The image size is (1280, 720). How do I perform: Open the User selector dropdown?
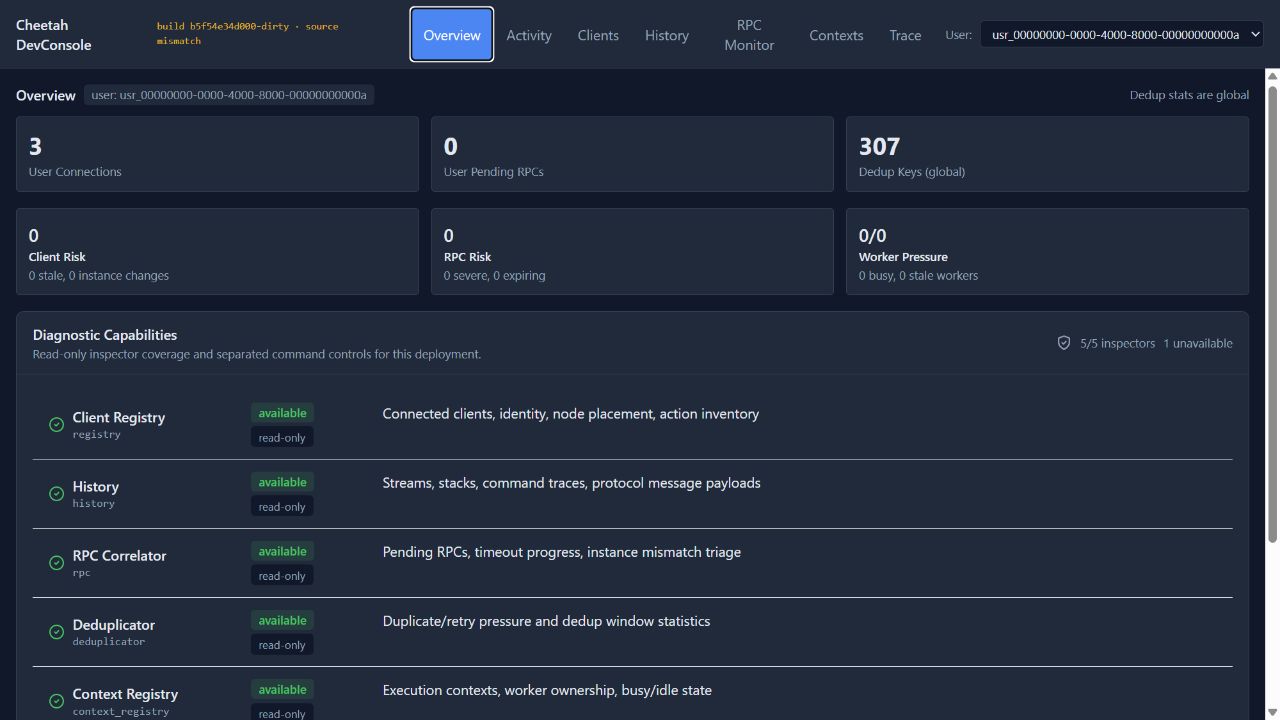click(1122, 35)
